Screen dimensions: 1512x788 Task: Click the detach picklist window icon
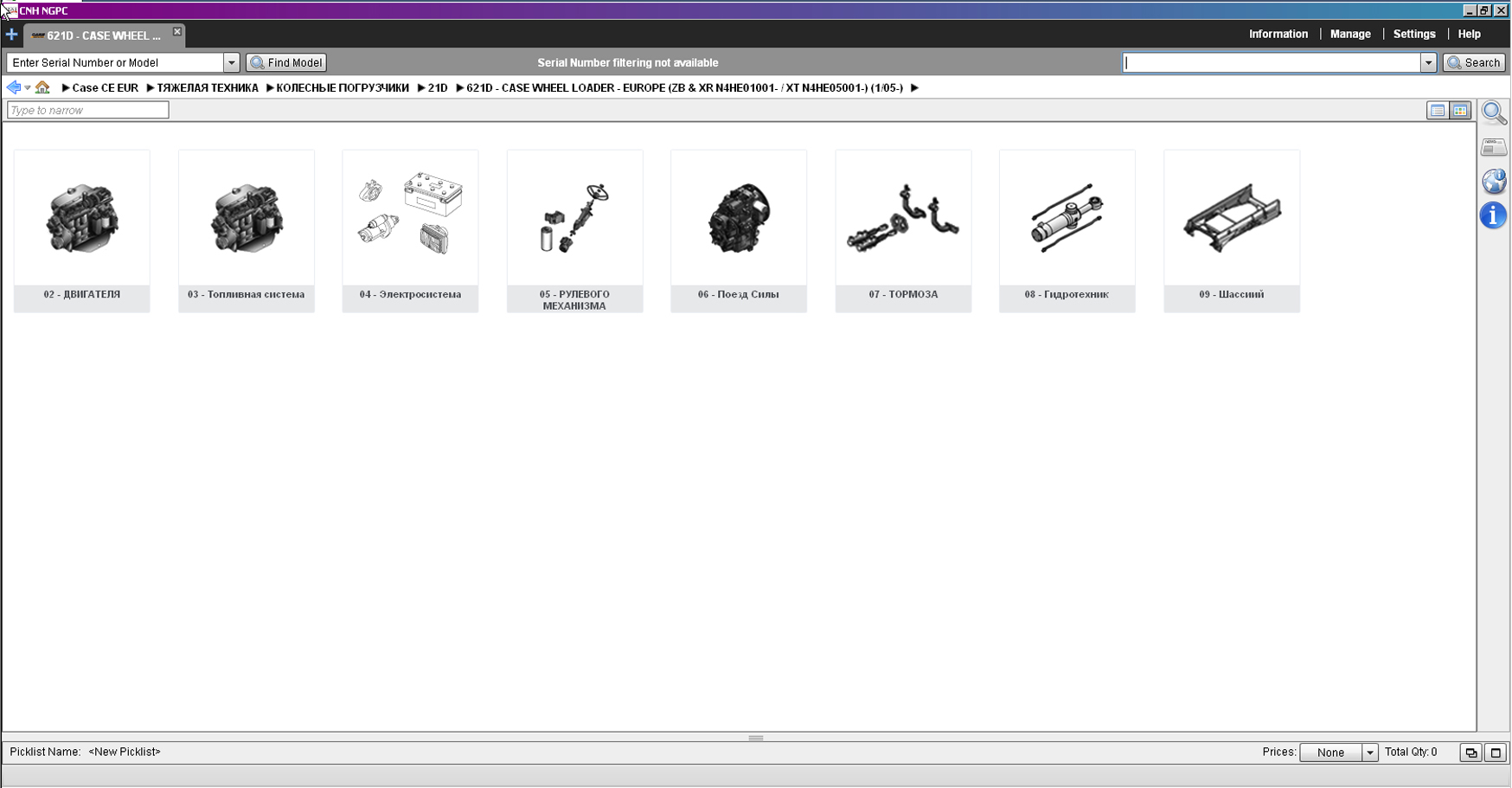[x=1470, y=753]
